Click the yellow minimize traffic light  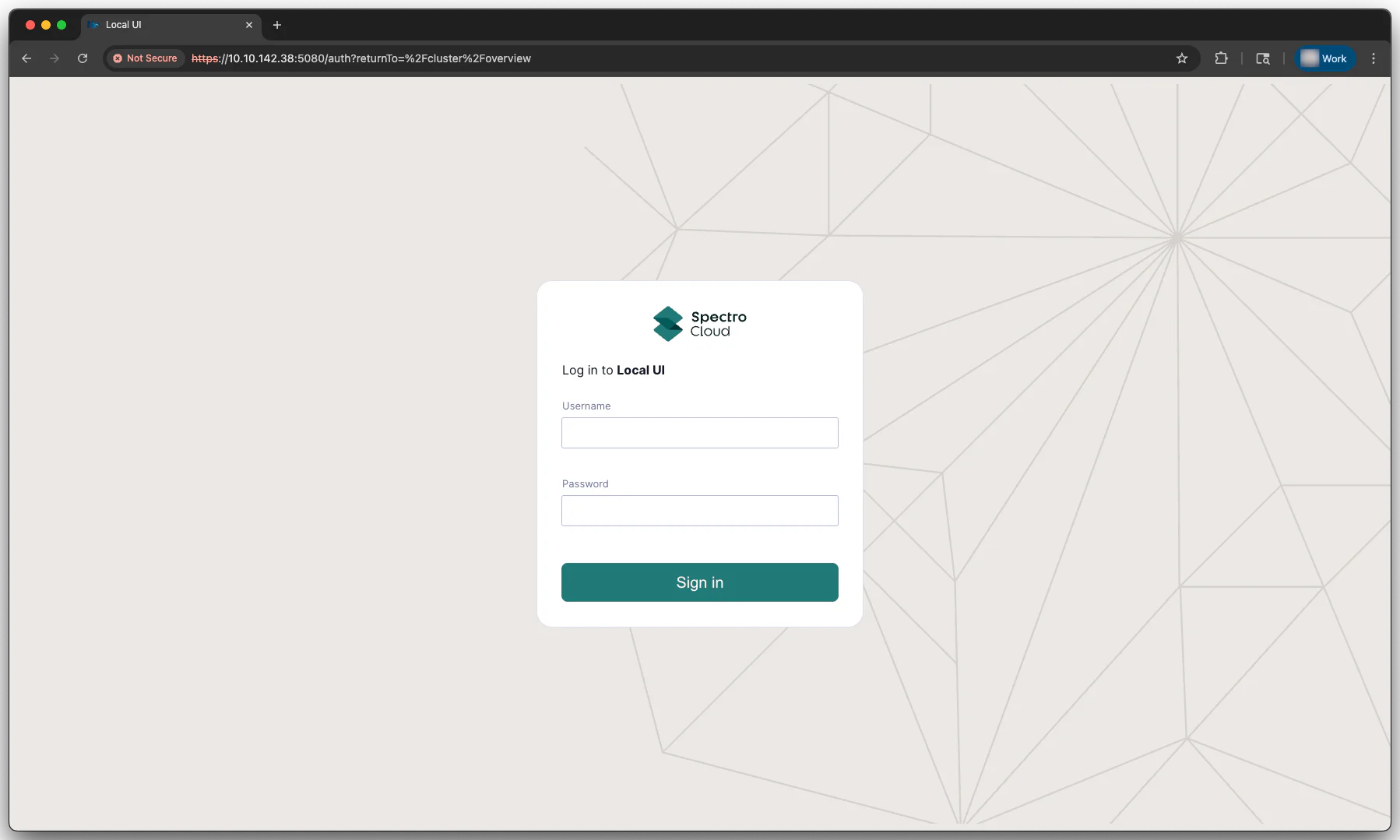tap(45, 24)
